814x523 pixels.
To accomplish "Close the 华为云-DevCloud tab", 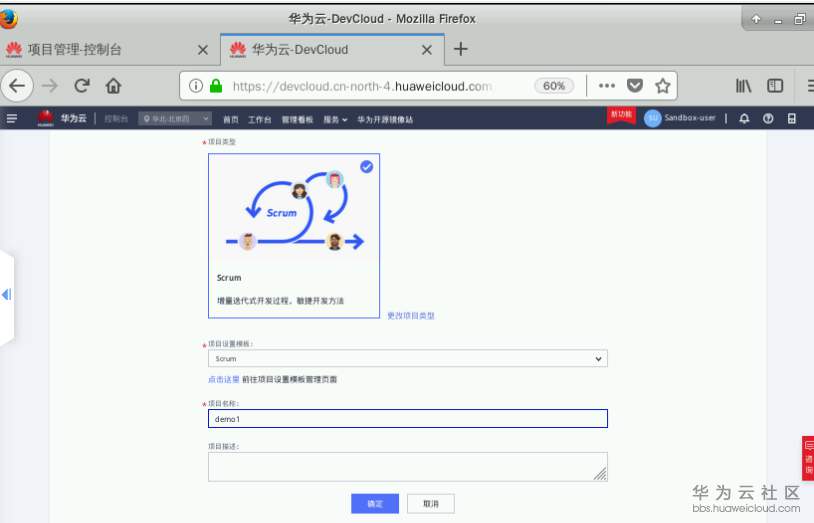I will [427, 50].
